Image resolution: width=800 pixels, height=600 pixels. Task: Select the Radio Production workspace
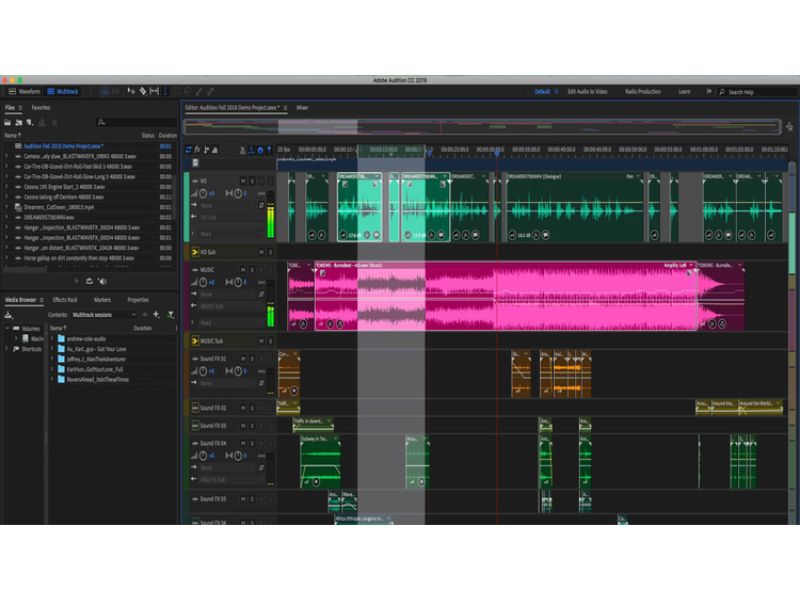tap(643, 91)
